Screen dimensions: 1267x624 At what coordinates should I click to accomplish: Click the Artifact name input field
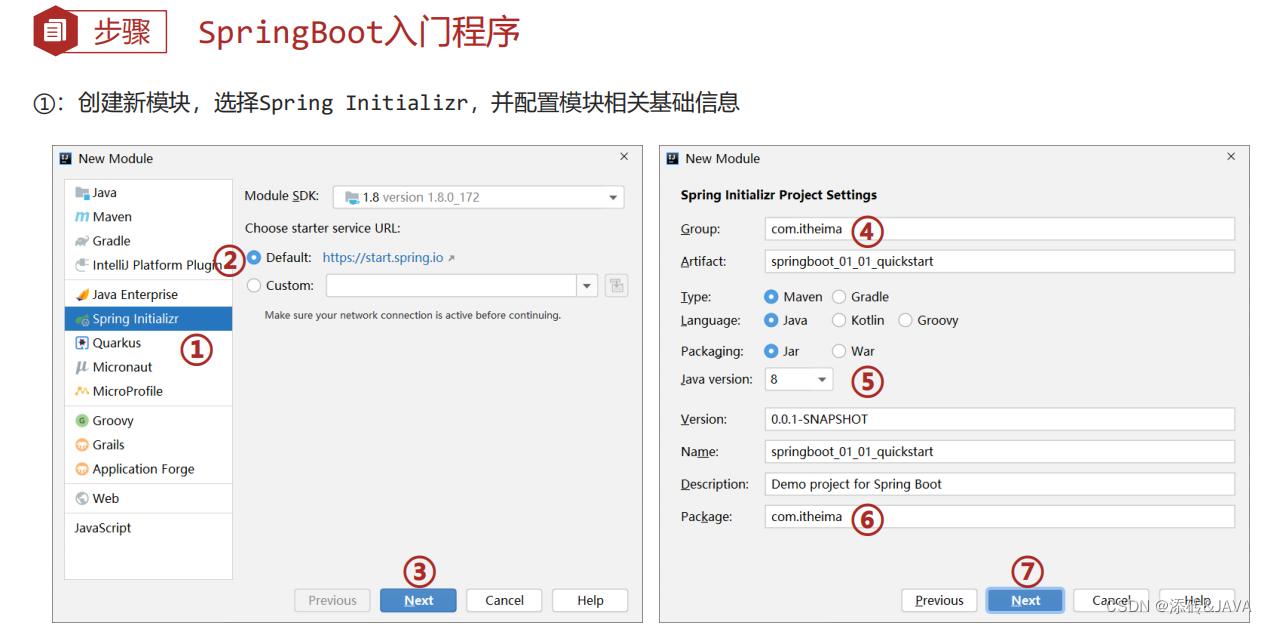(x=999, y=262)
